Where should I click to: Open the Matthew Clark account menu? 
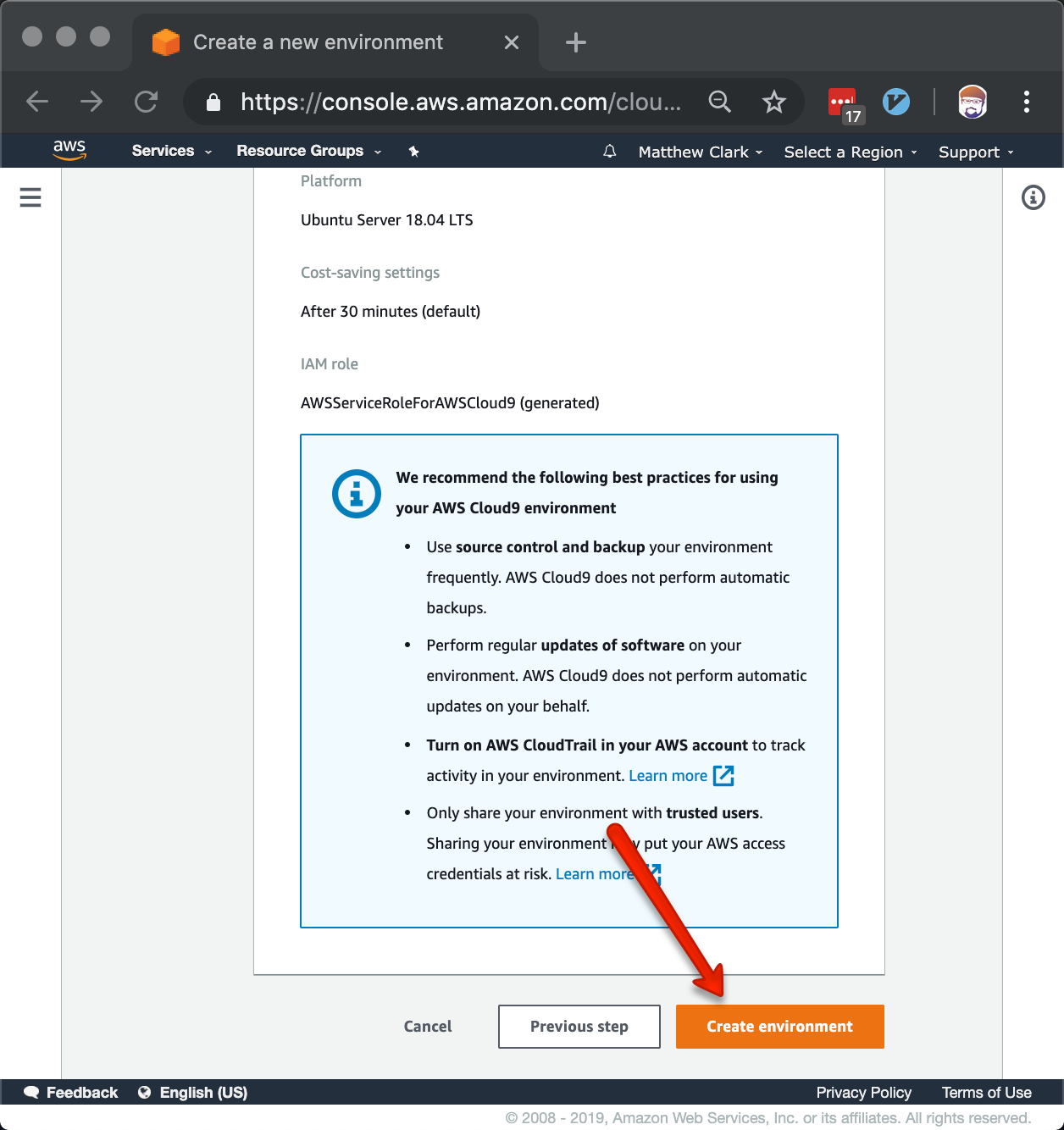pos(701,152)
